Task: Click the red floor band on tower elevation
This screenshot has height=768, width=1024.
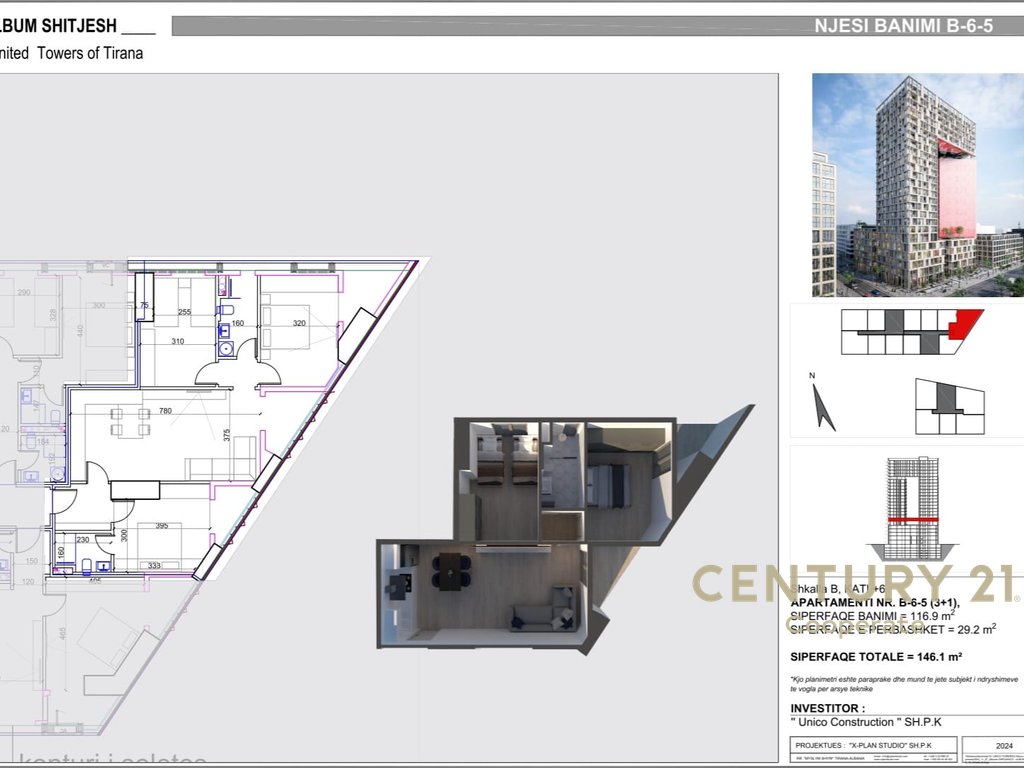Action: [x=908, y=520]
